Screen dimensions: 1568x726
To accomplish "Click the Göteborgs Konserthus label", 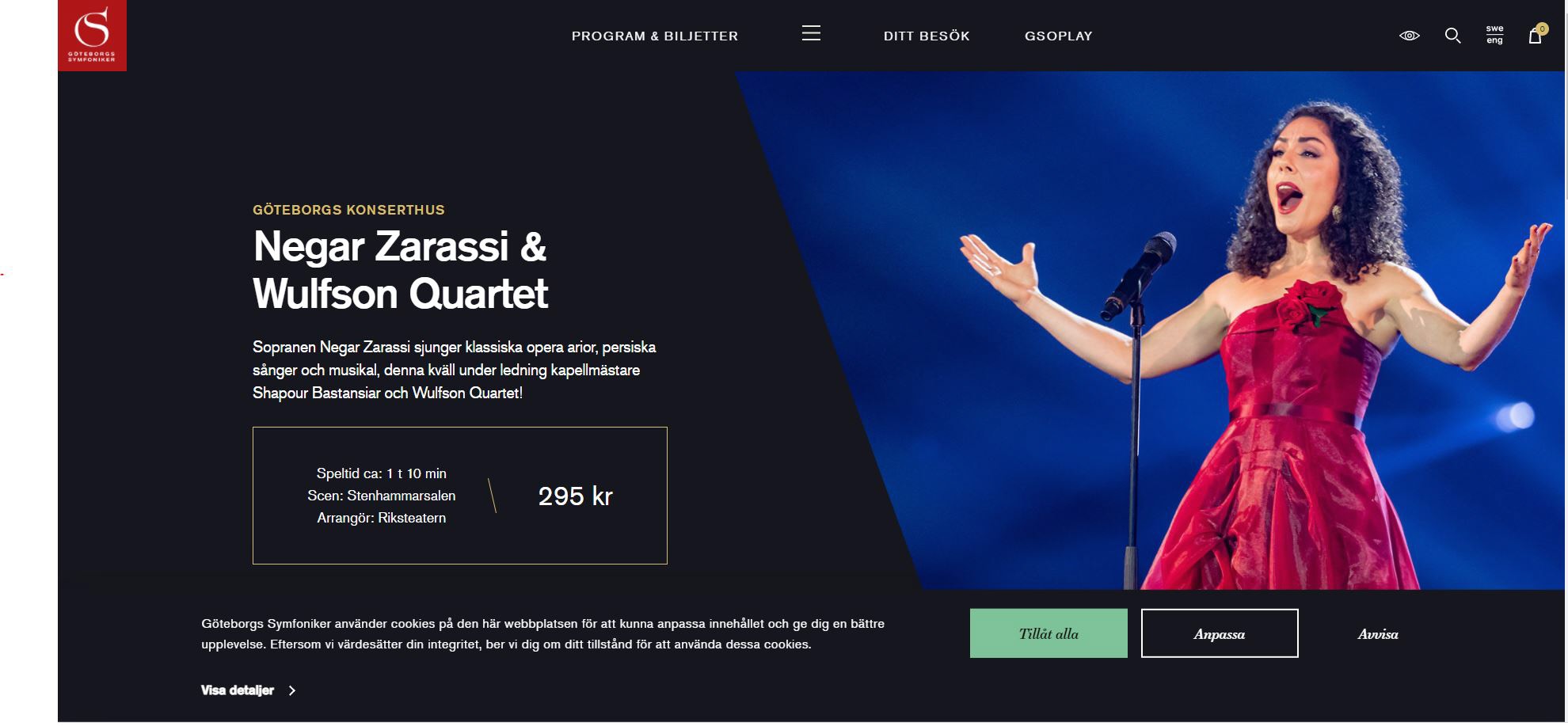I will point(348,210).
